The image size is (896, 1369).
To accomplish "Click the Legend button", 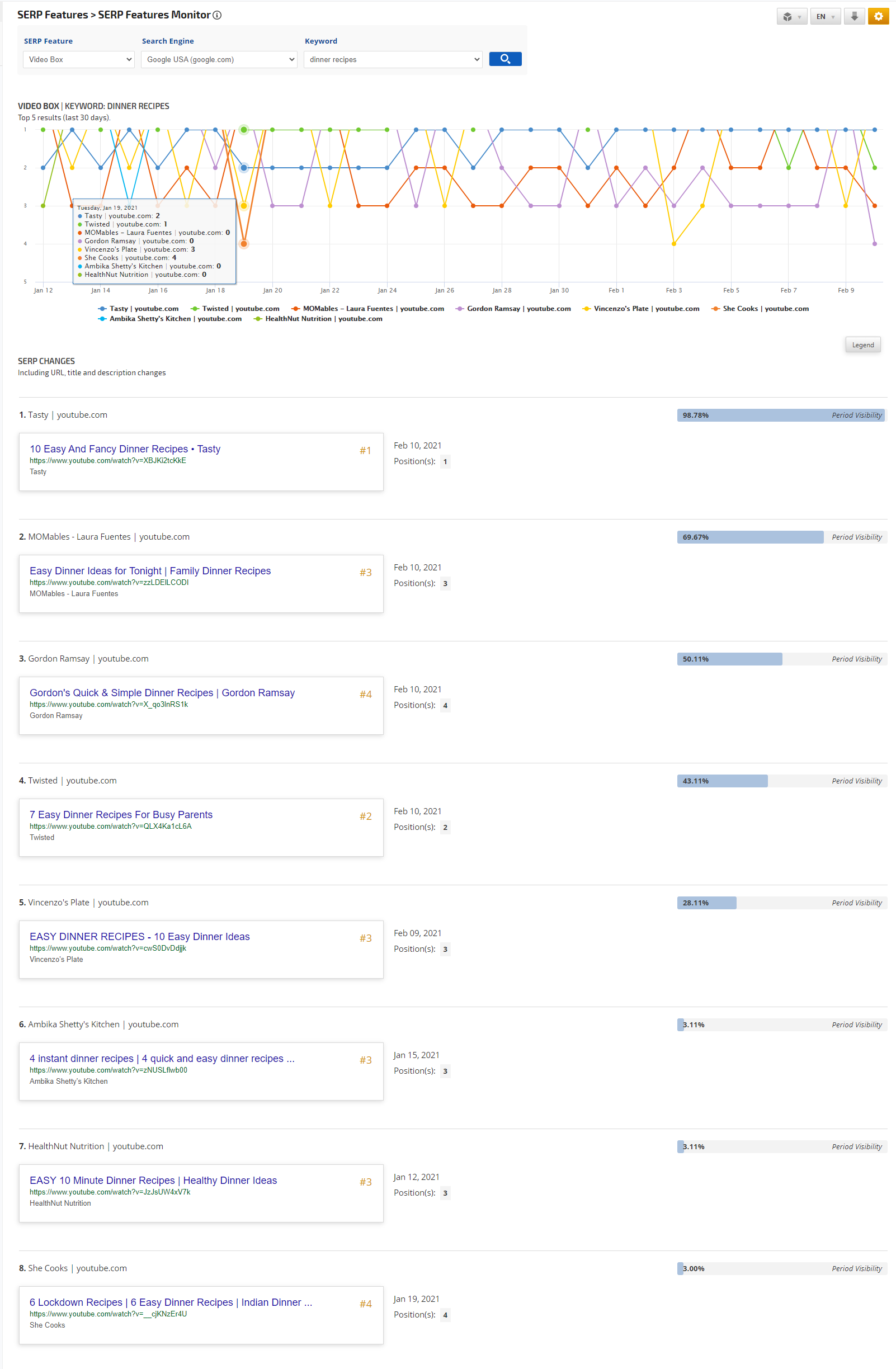I will [x=862, y=345].
